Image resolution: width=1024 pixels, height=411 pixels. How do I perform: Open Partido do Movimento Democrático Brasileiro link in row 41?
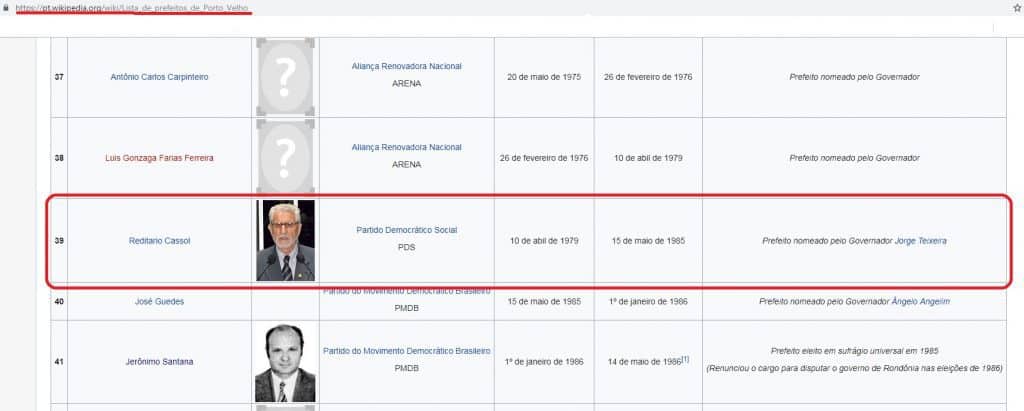click(x=406, y=352)
